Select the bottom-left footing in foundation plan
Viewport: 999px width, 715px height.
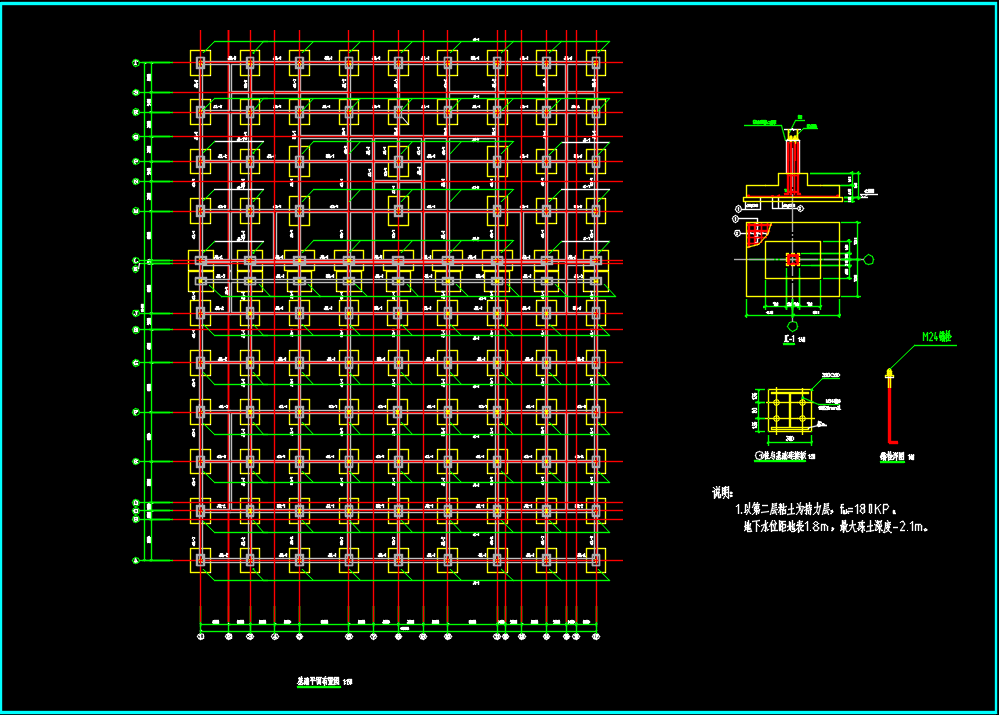(201, 560)
